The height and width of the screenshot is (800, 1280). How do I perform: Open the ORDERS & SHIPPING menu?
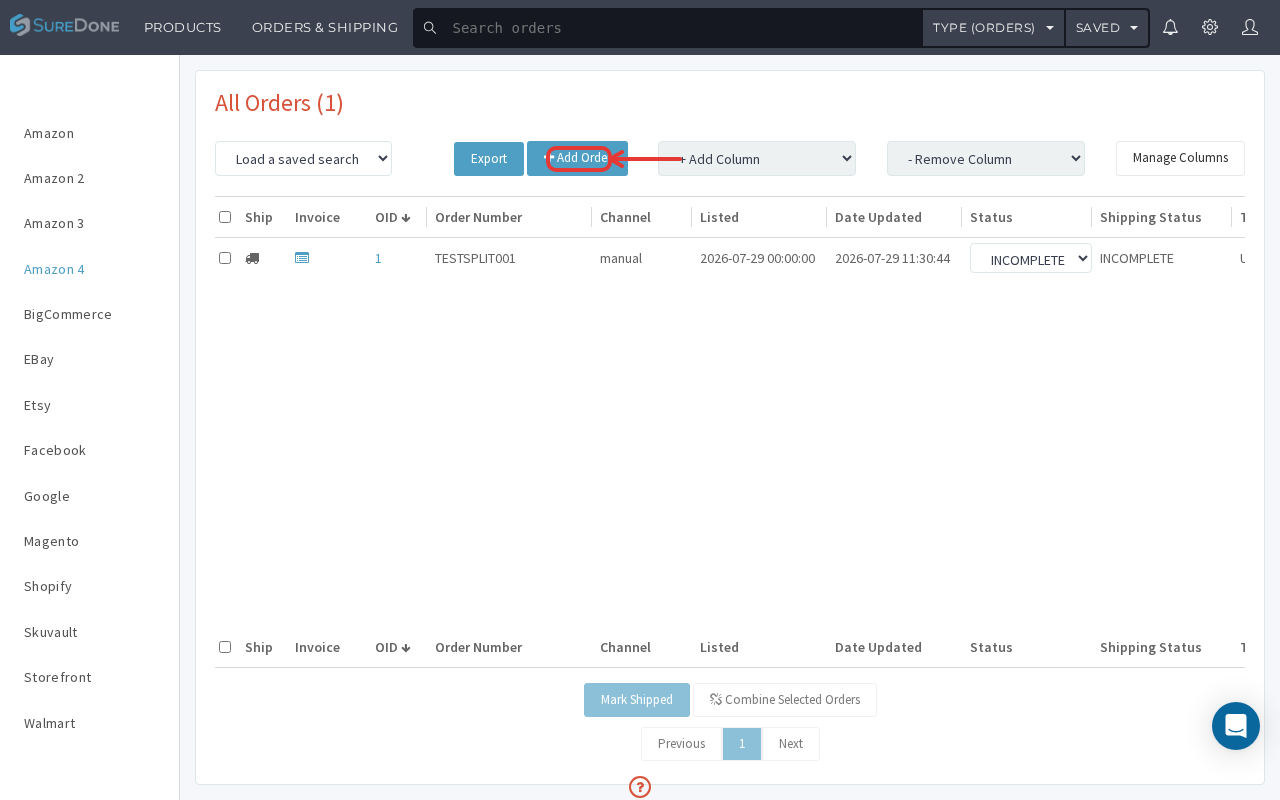click(325, 27)
